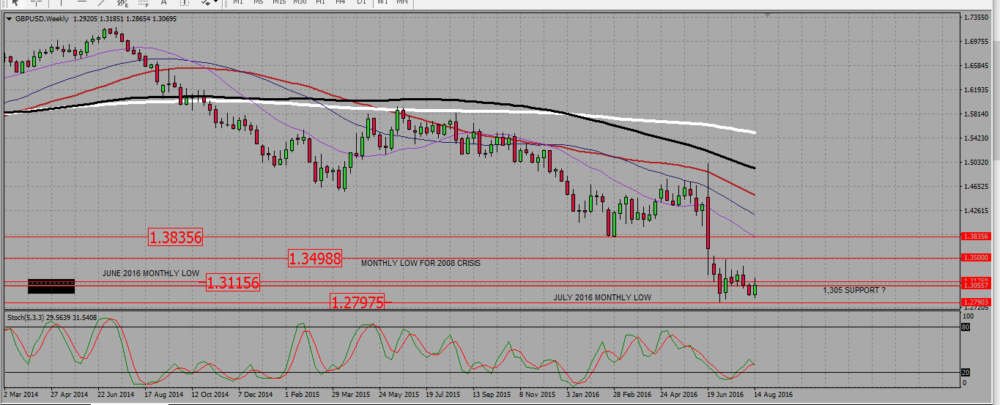Expand the GBPUSD,Weekly triangle menu
Viewport: 1000px width, 405px height.
tap(9, 18)
